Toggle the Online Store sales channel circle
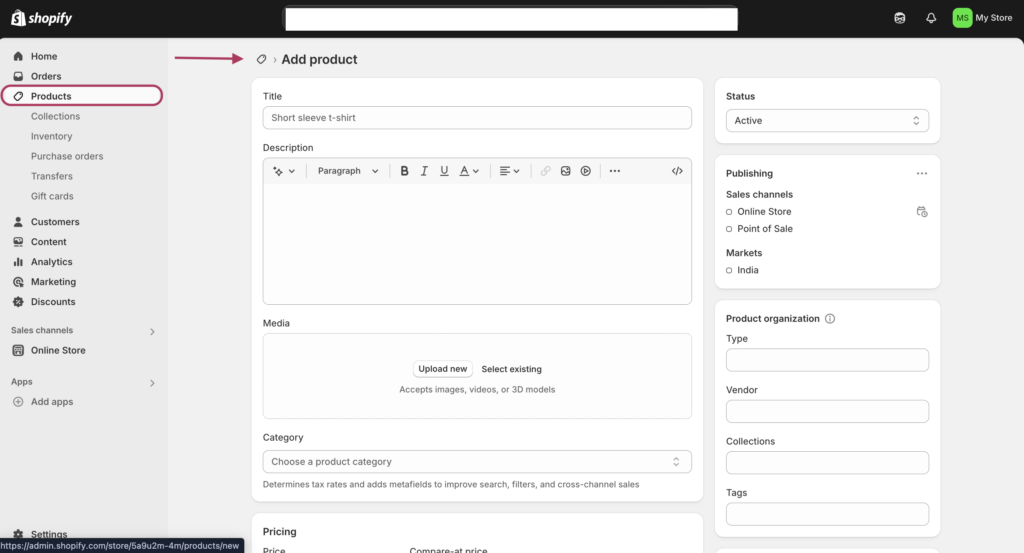The height and width of the screenshot is (553, 1024). point(729,212)
